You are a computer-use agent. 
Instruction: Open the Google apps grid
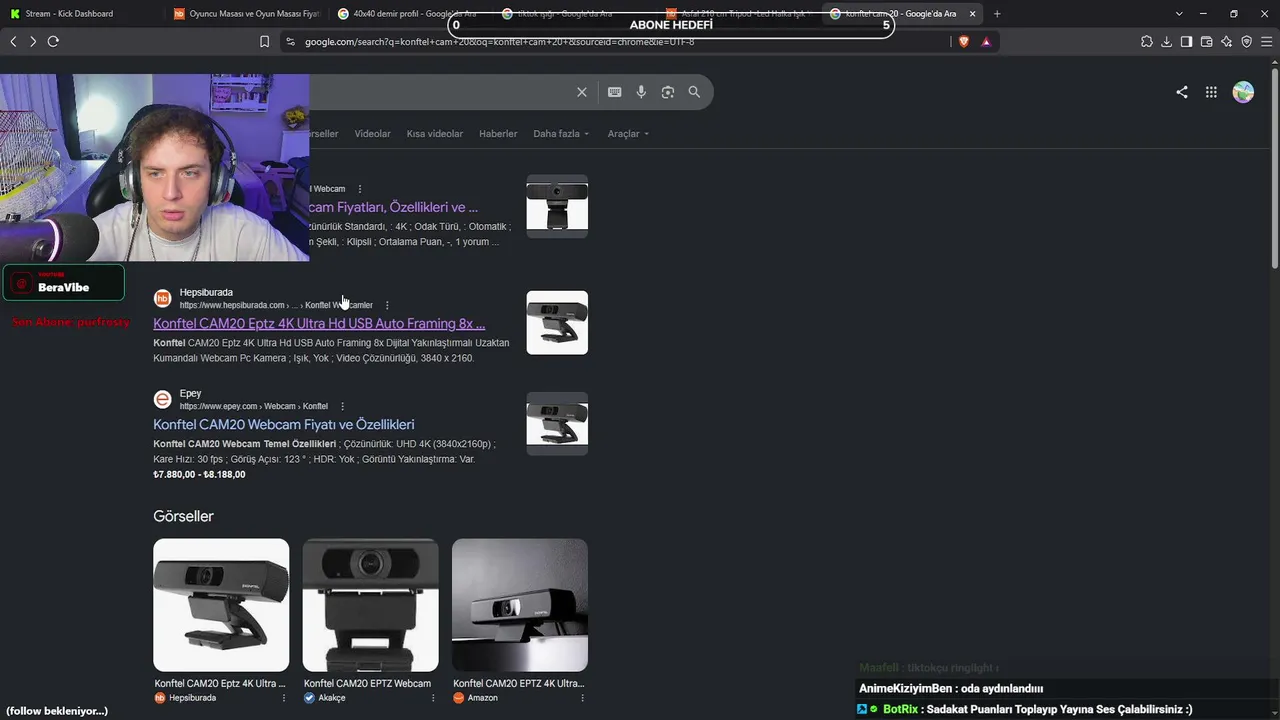1211,92
